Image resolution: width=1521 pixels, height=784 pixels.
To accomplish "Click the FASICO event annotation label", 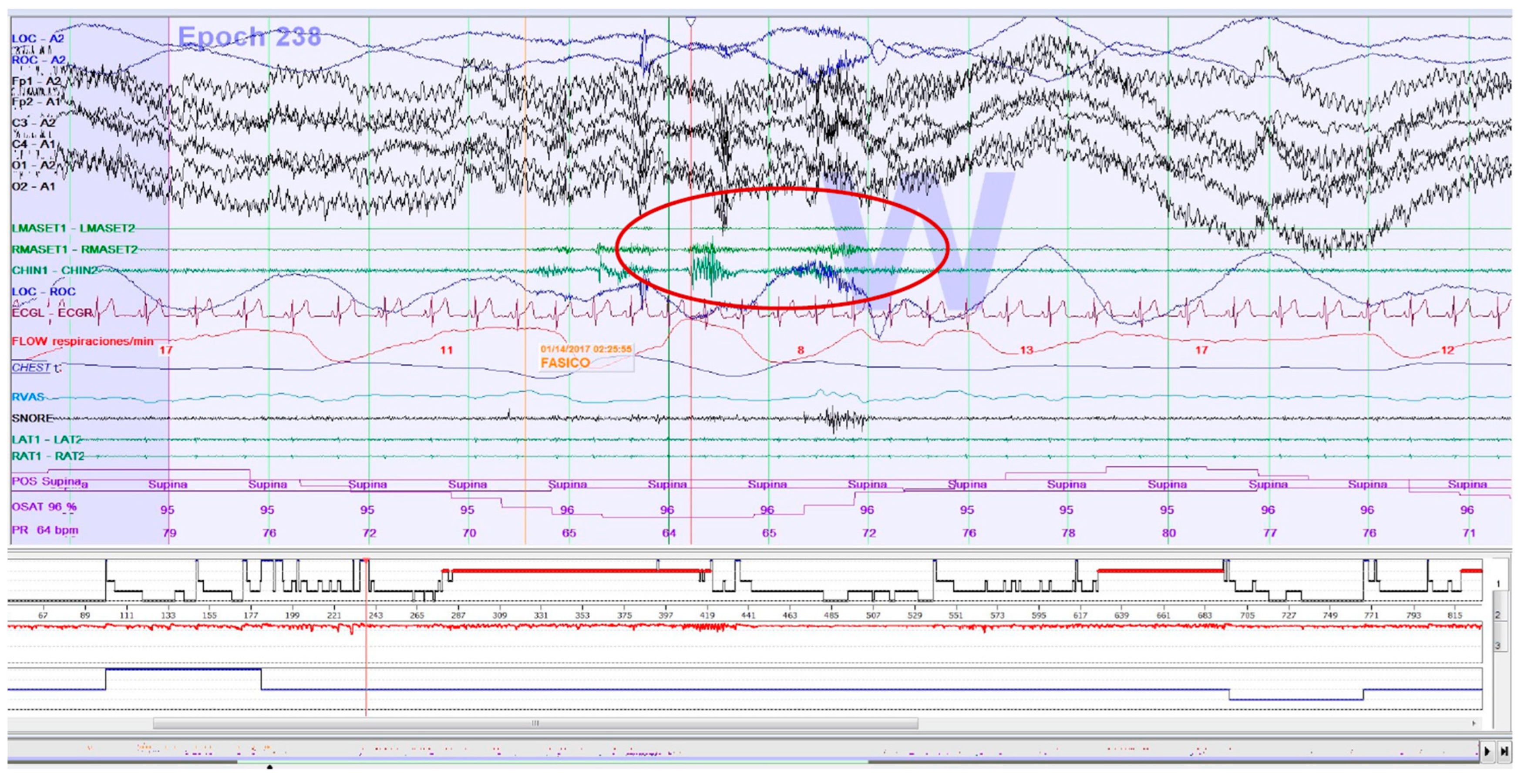I will point(565,363).
